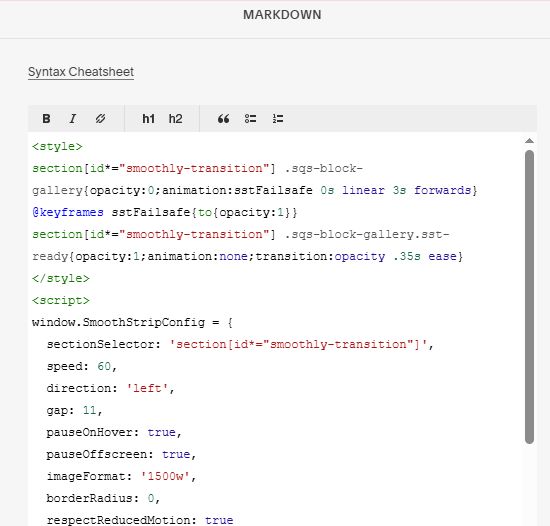Place cursor on the opening <style> tag line

click(x=57, y=146)
